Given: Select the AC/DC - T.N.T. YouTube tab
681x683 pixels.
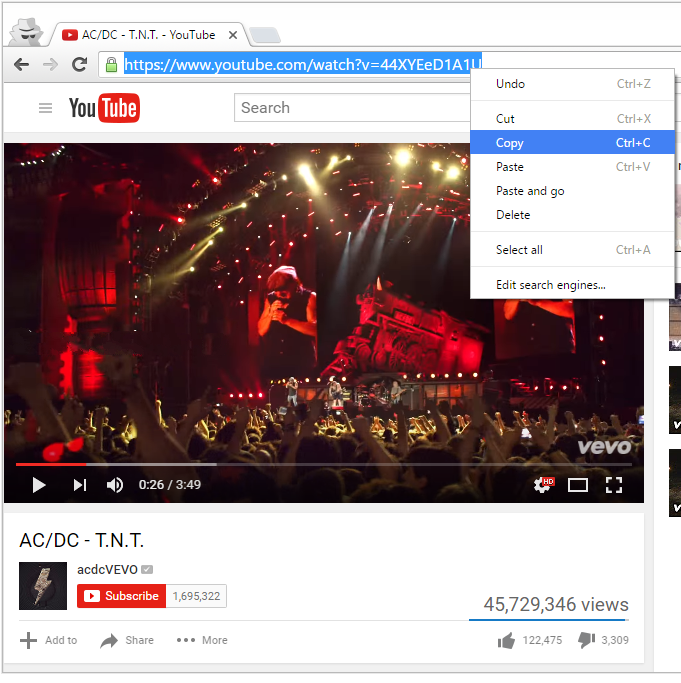Looking at the screenshot, I should pyautogui.click(x=148, y=35).
